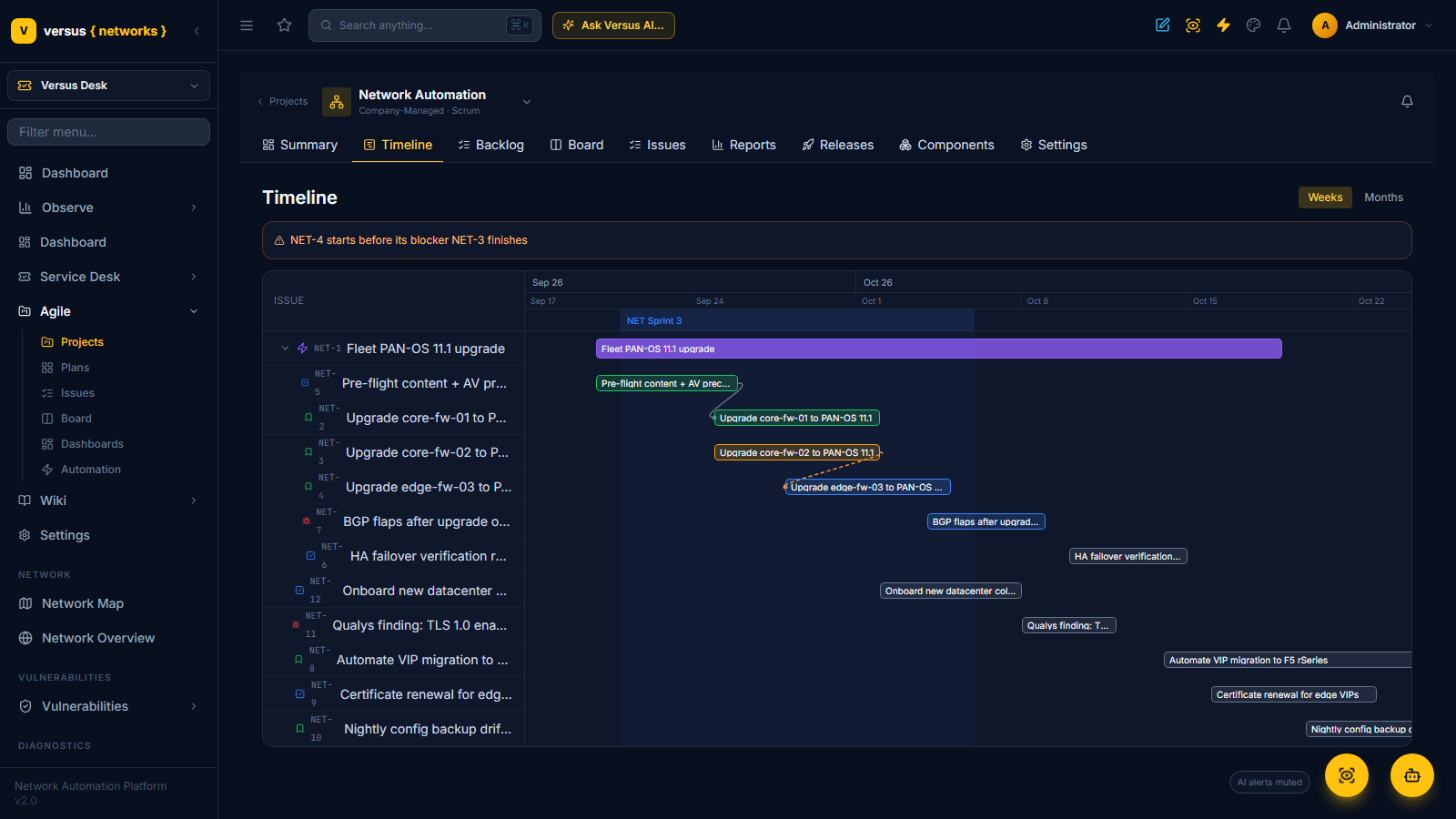Open Plans under Agile
1456x819 pixels.
click(x=75, y=368)
